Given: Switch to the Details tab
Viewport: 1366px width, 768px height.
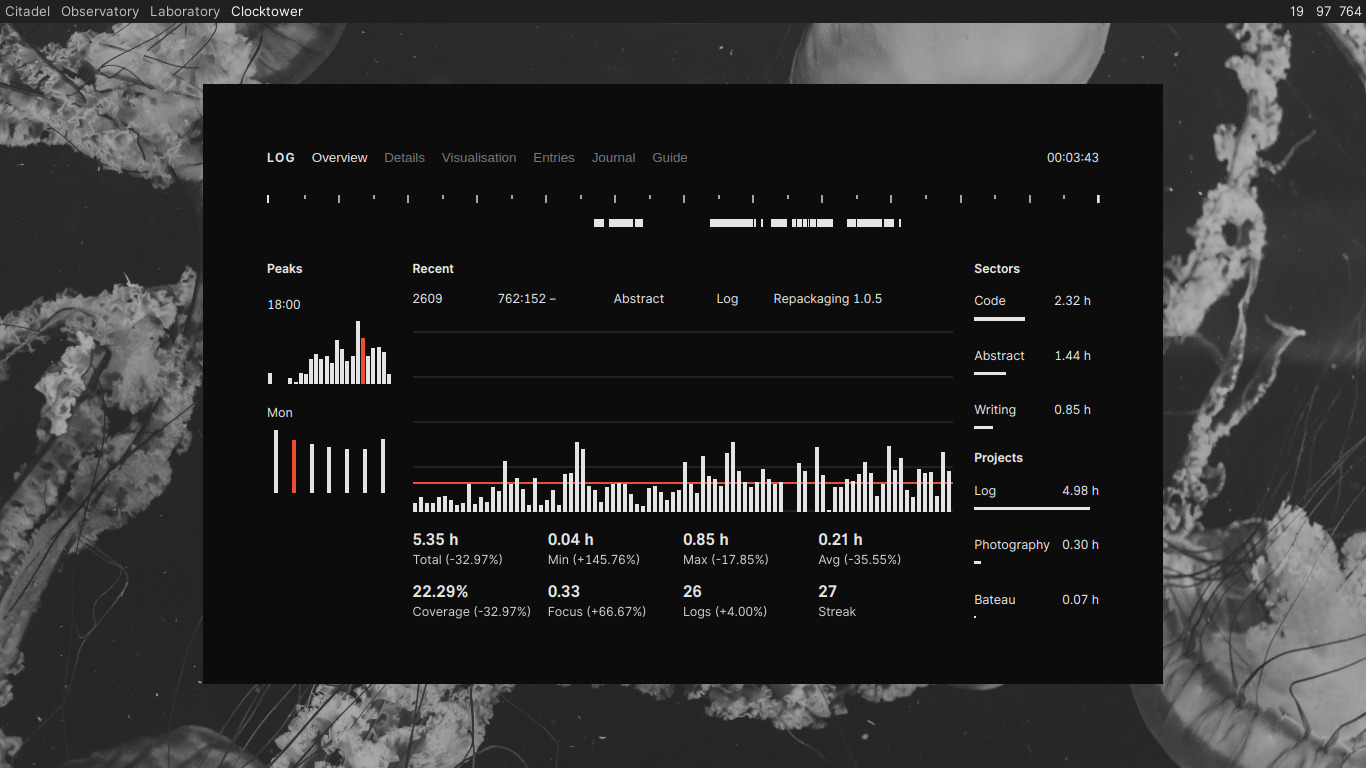Looking at the screenshot, I should tap(404, 157).
